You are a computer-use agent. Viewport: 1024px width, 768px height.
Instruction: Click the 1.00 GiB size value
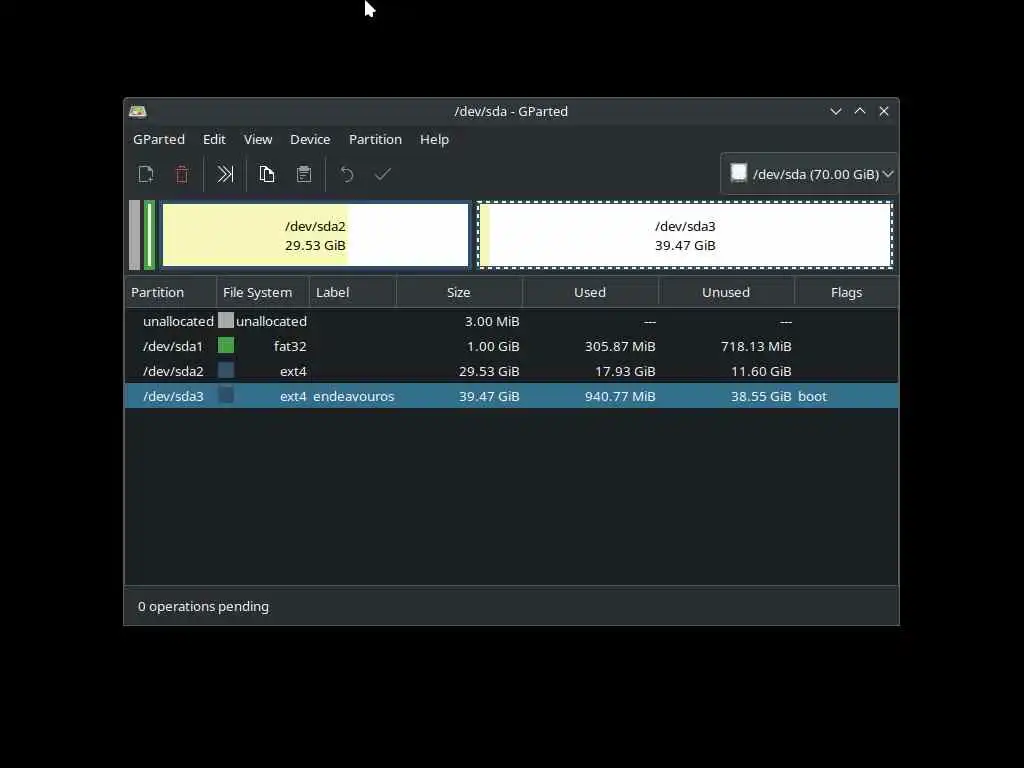click(x=493, y=346)
